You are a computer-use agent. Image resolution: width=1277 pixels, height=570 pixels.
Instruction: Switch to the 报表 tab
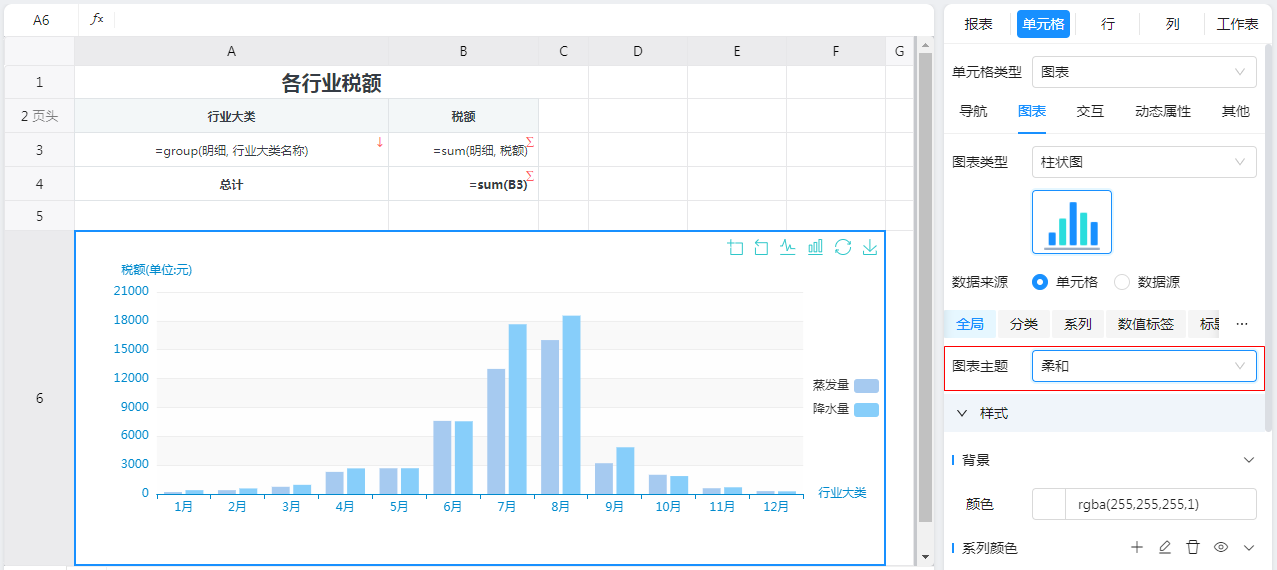tap(978, 24)
